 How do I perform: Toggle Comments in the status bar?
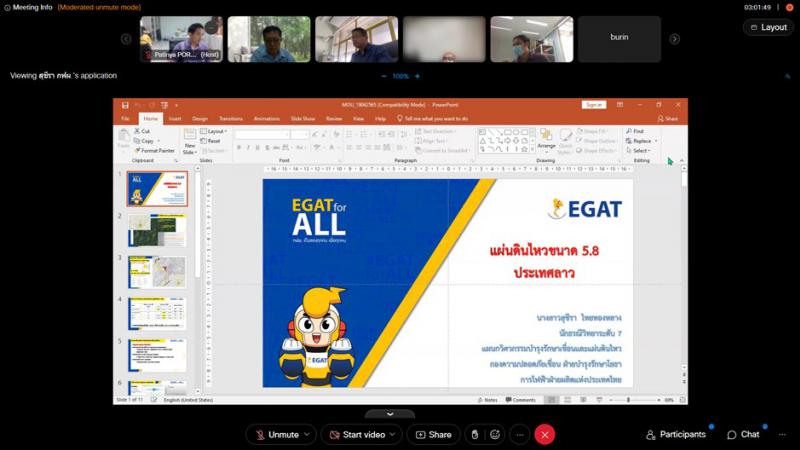(x=520, y=400)
